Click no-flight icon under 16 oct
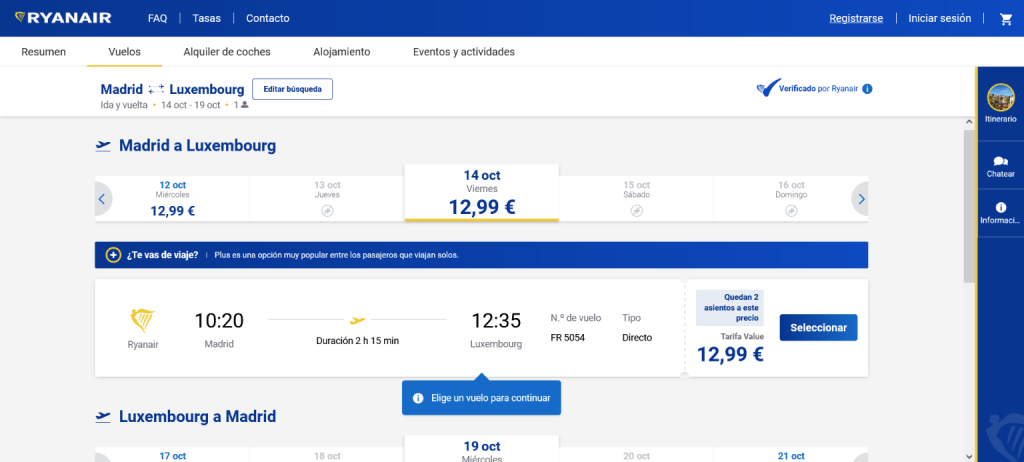This screenshot has width=1024, height=462. (x=791, y=210)
